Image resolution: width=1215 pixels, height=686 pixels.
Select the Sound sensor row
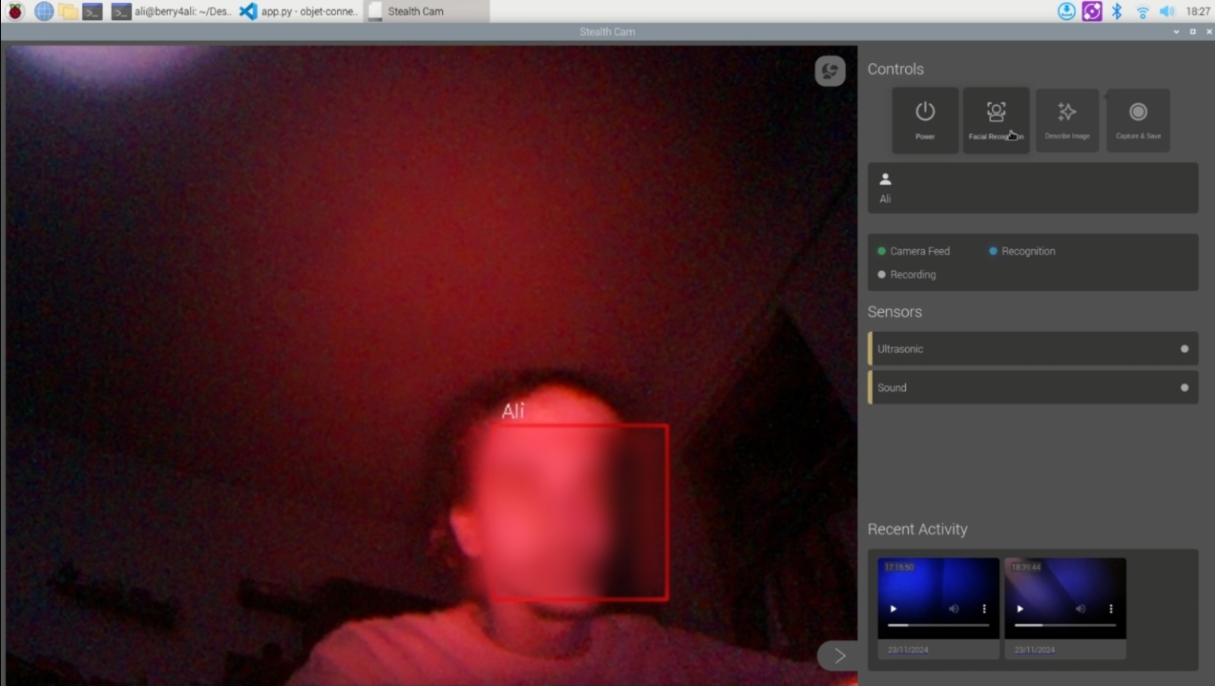[1032, 387]
